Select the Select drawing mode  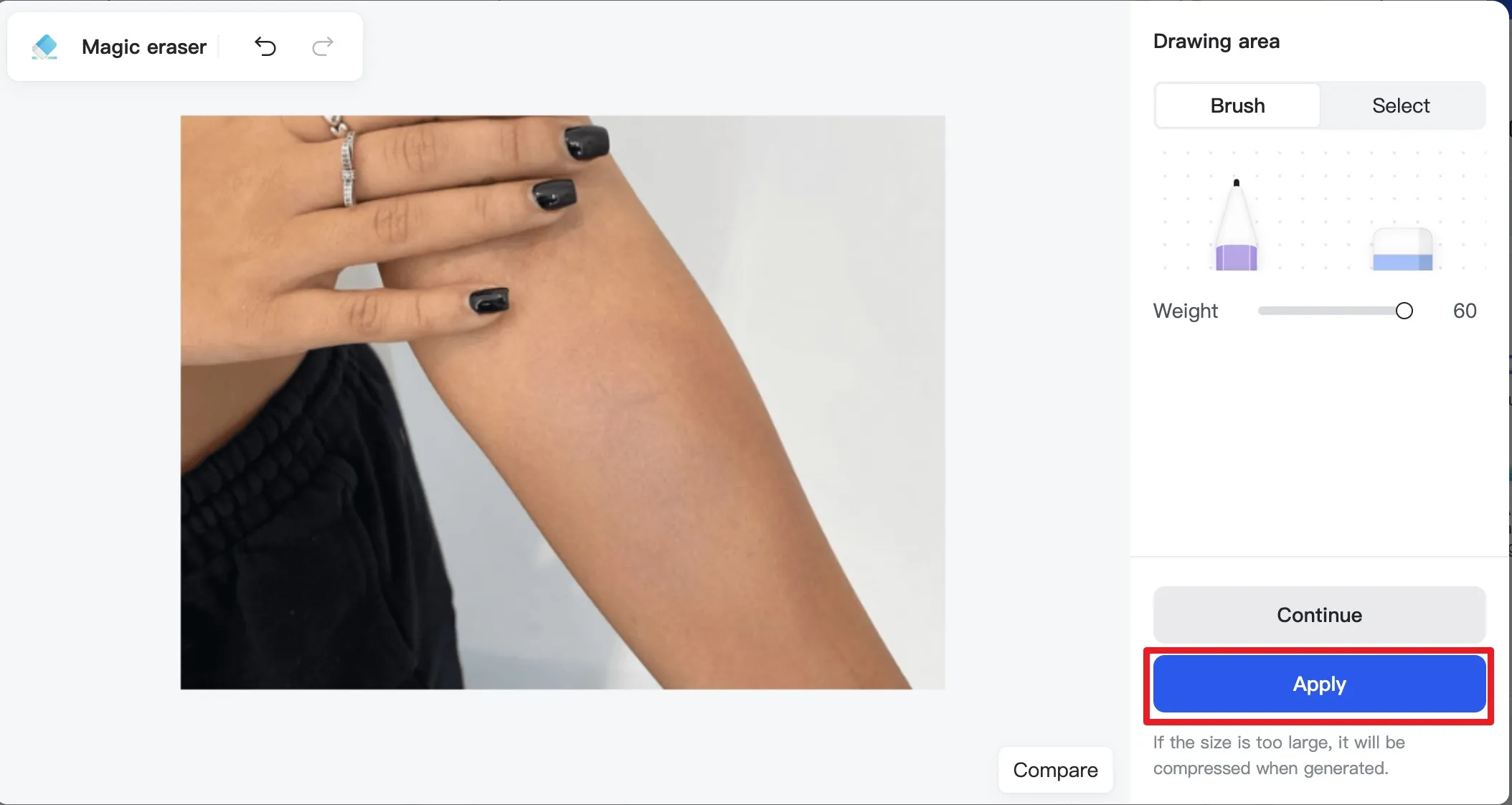pyautogui.click(x=1401, y=105)
